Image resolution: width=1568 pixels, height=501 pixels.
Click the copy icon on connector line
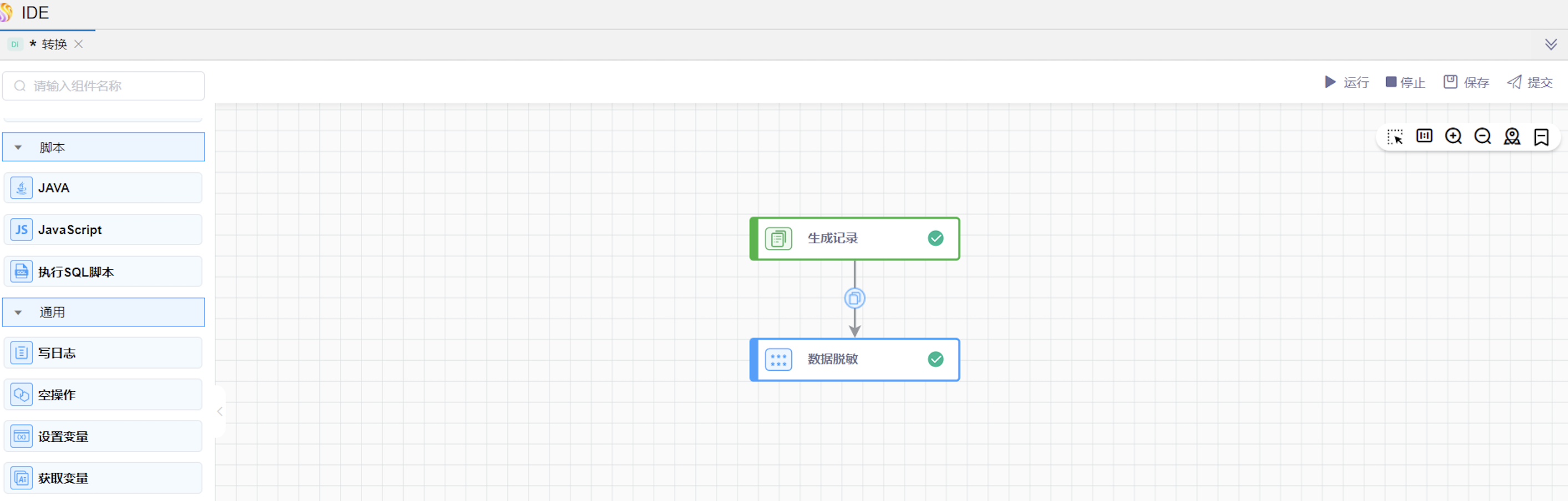(854, 298)
